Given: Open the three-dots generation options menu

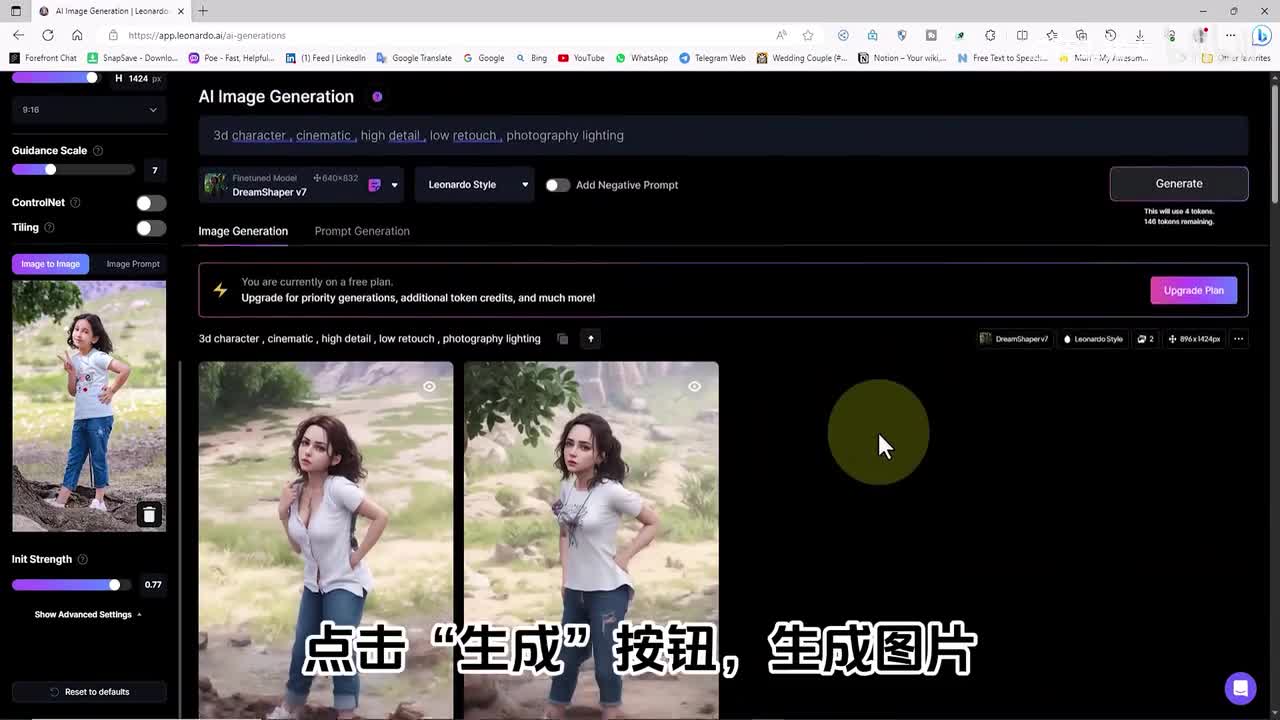Looking at the screenshot, I should (x=1238, y=339).
